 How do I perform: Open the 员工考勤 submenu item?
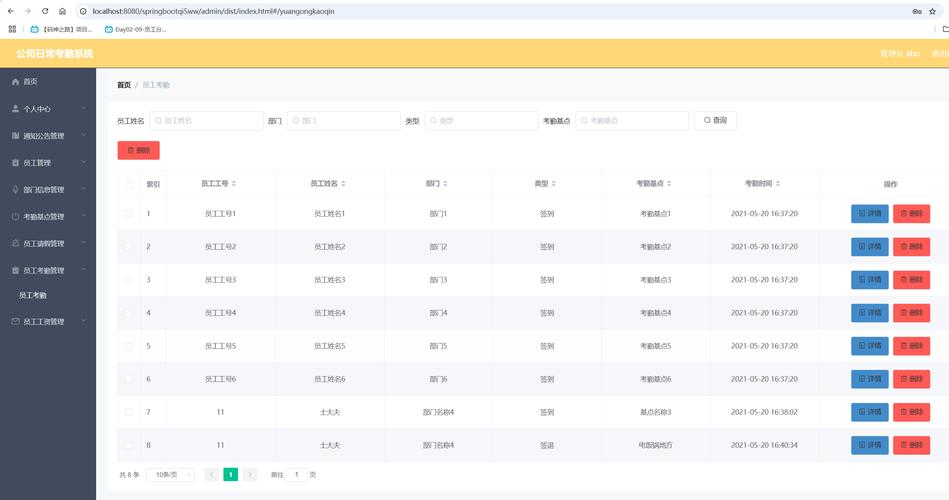point(33,295)
